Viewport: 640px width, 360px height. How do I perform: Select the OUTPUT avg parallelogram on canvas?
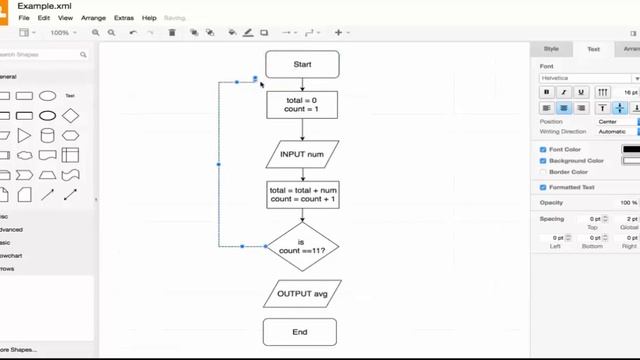[x=302, y=293]
